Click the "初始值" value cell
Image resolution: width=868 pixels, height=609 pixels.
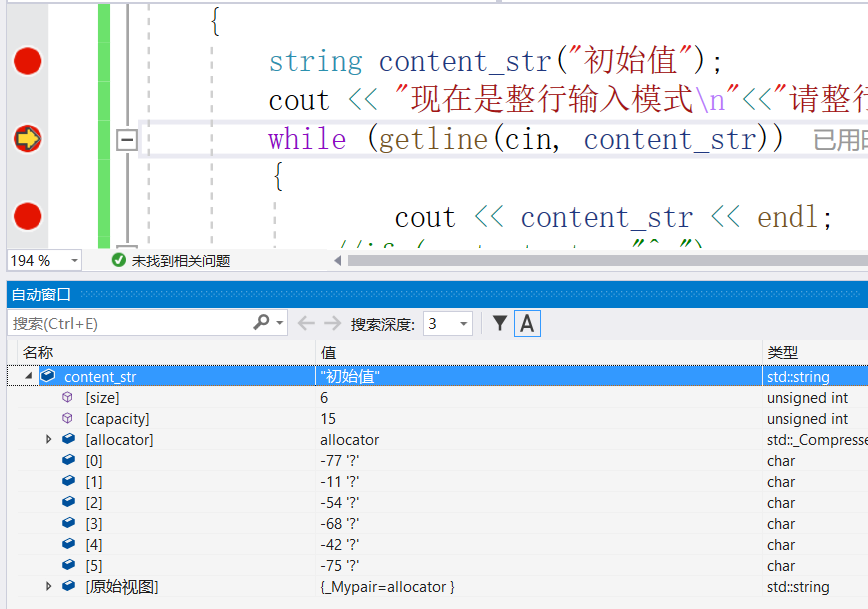click(x=350, y=376)
